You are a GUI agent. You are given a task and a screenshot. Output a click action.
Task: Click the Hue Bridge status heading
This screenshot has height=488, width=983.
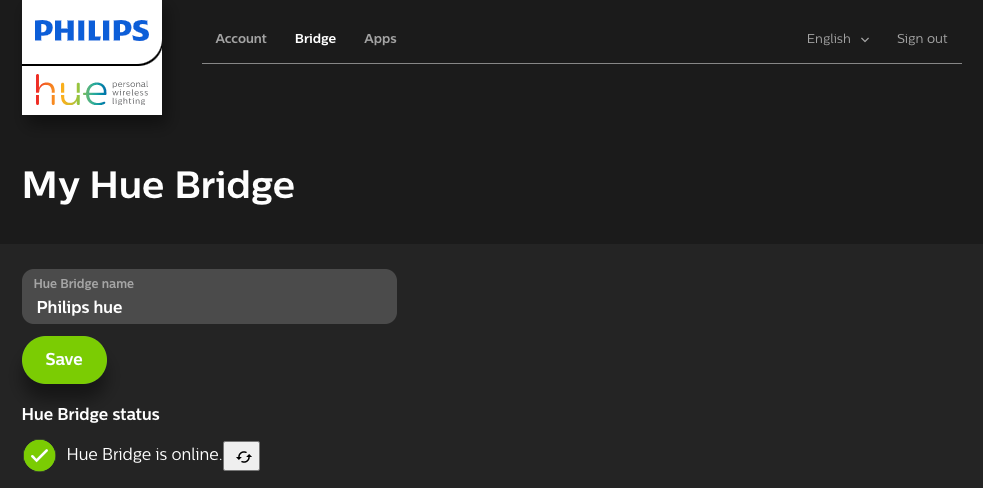point(91,415)
